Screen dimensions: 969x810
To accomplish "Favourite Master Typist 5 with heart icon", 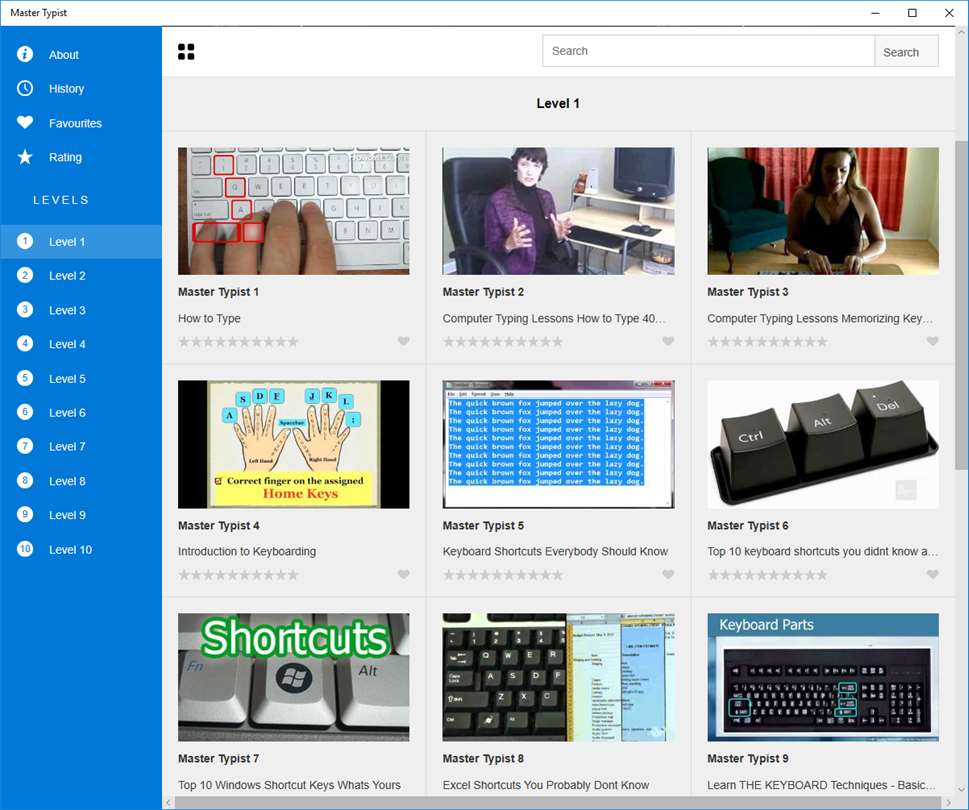I will tap(668, 575).
